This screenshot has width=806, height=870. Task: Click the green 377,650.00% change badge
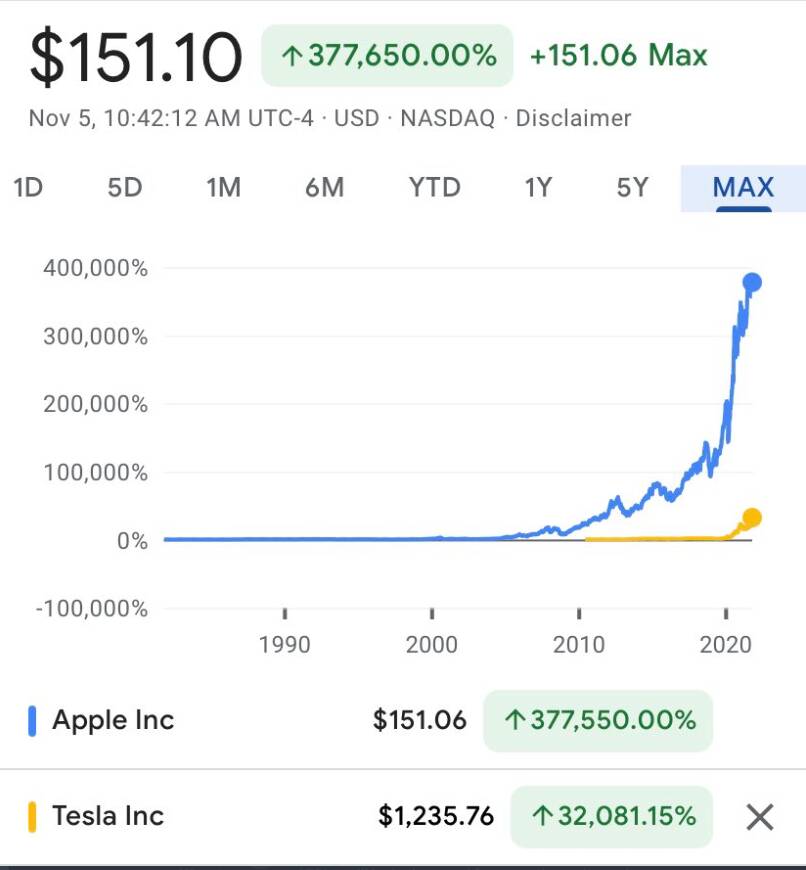(x=387, y=55)
